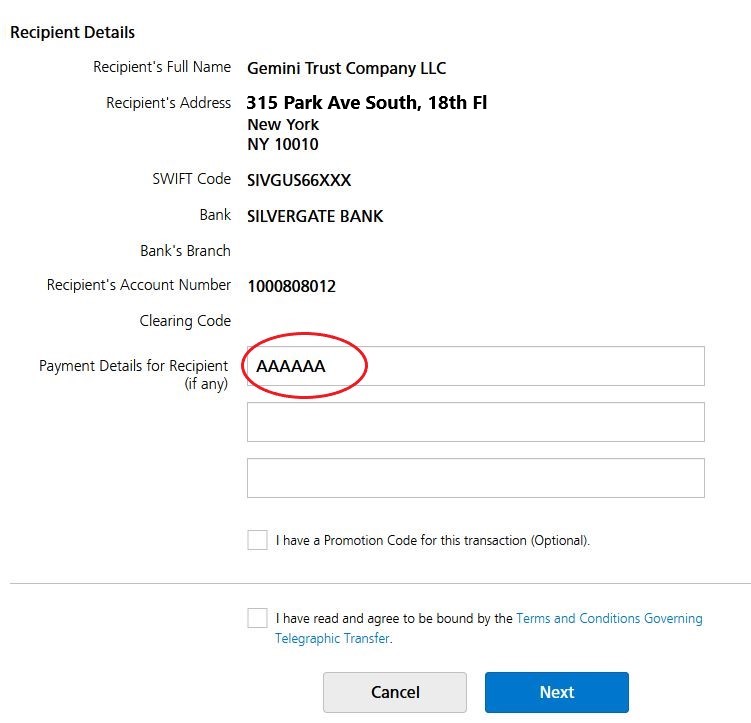751x723 pixels.
Task: Click the Clearing Code label
Action: tap(185, 321)
